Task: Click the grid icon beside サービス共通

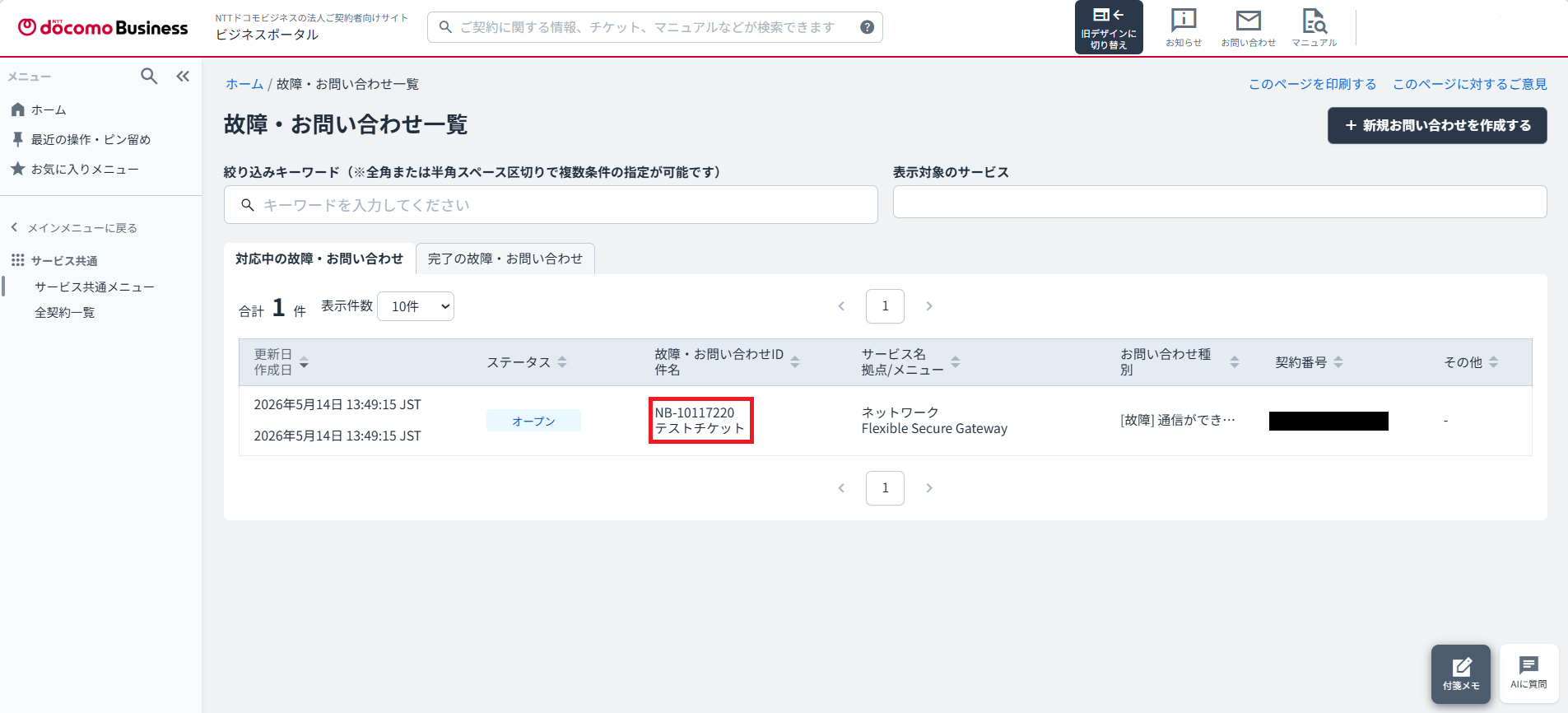Action: click(x=17, y=260)
